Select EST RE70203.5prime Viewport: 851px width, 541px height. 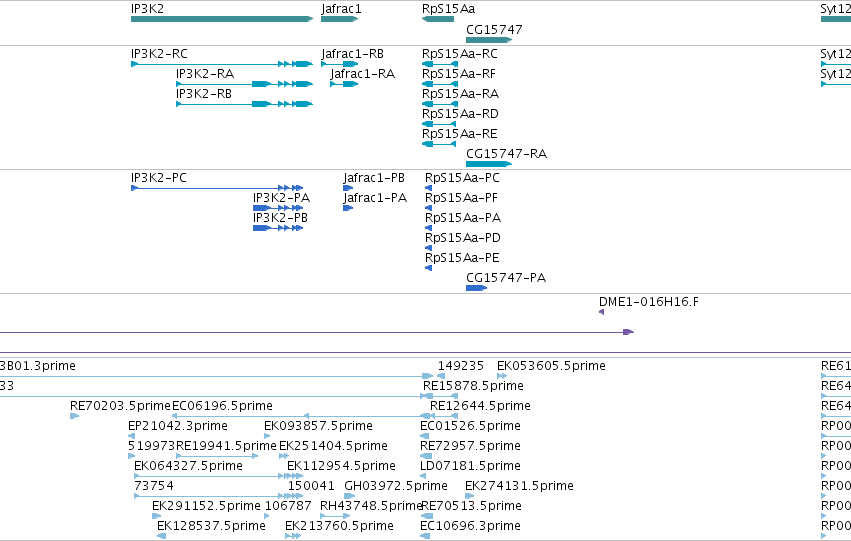[x=74, y=416]
